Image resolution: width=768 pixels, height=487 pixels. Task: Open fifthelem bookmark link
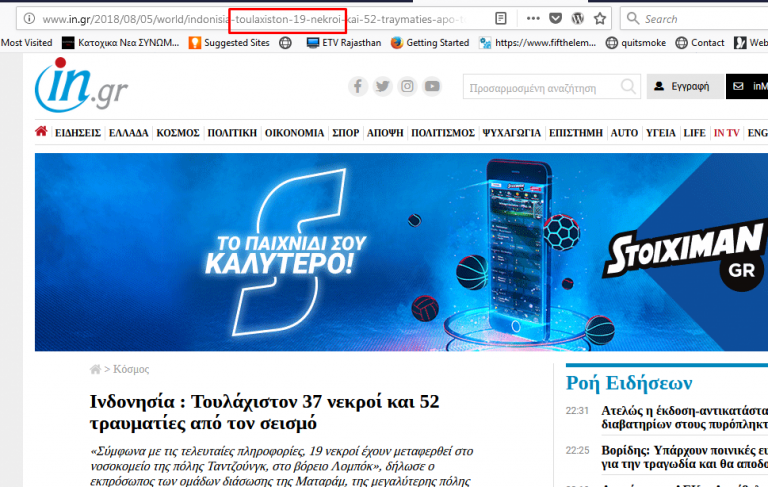[538, 43]
